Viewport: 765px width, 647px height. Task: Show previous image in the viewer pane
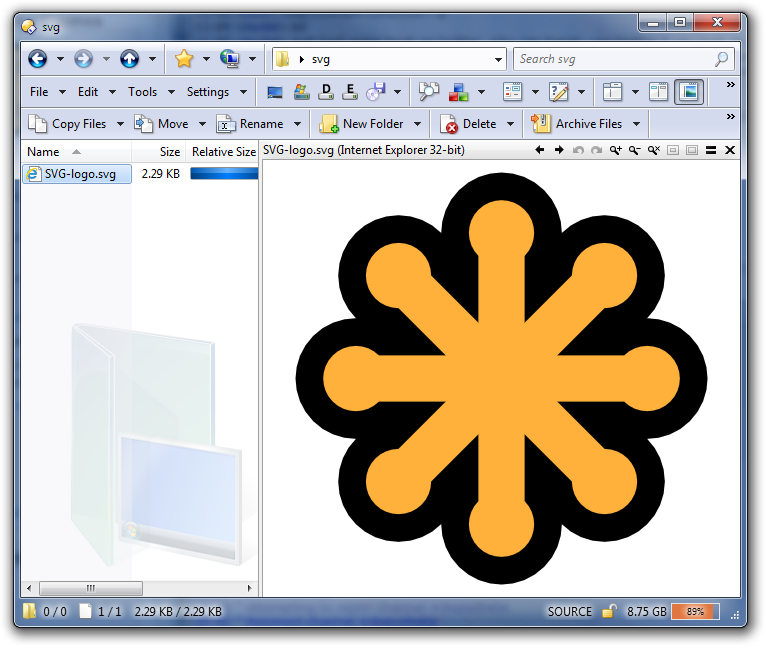click(540, 150)
